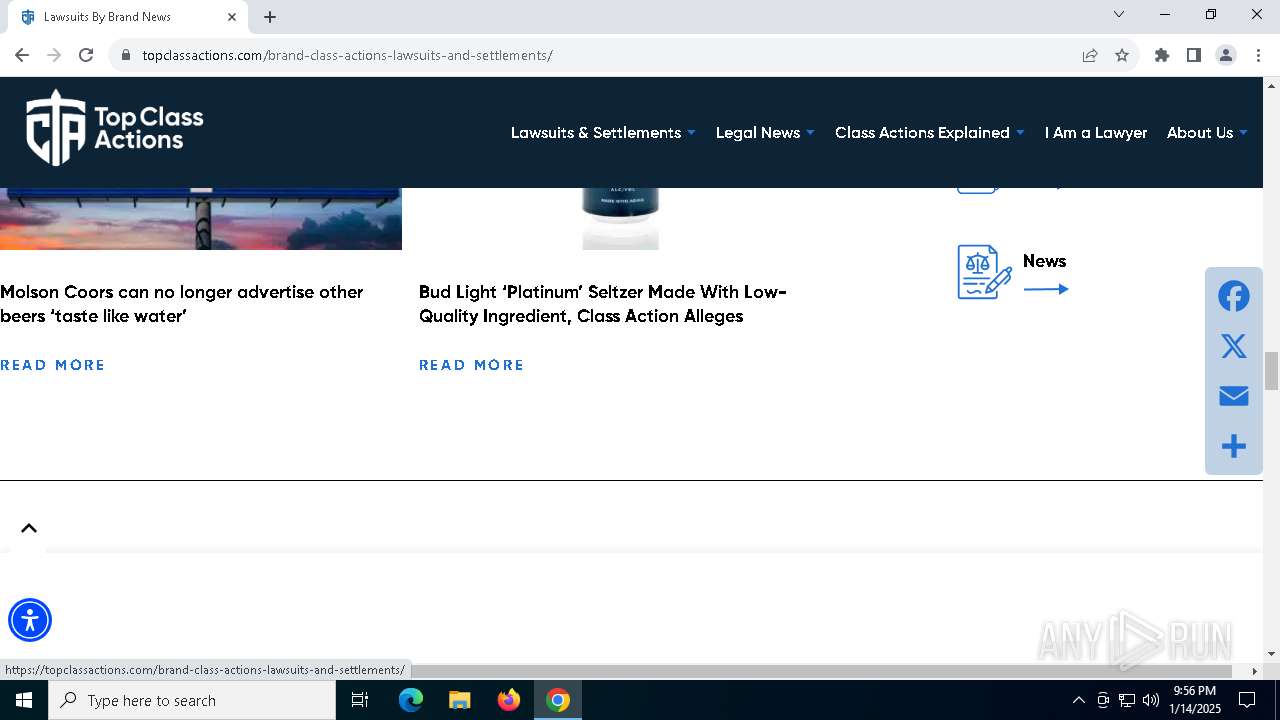This screenshot has height=720, width=1280.
Task: Launch Firefox from the taskbar
Action: (x=509, y=700)
